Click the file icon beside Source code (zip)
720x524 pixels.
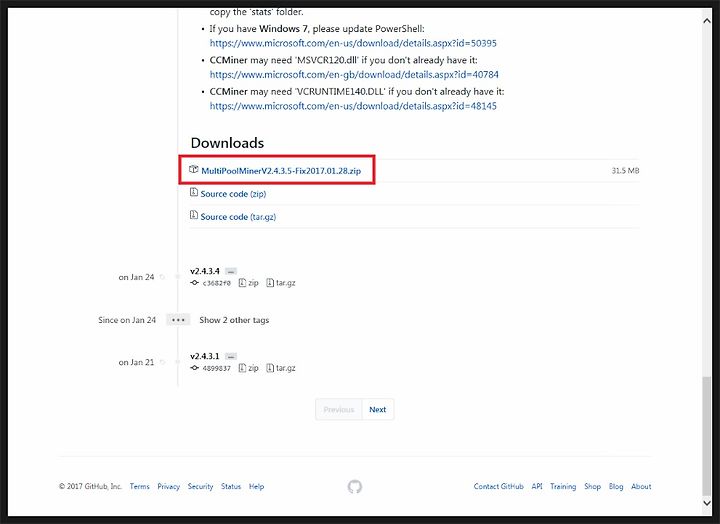[194, 192]
